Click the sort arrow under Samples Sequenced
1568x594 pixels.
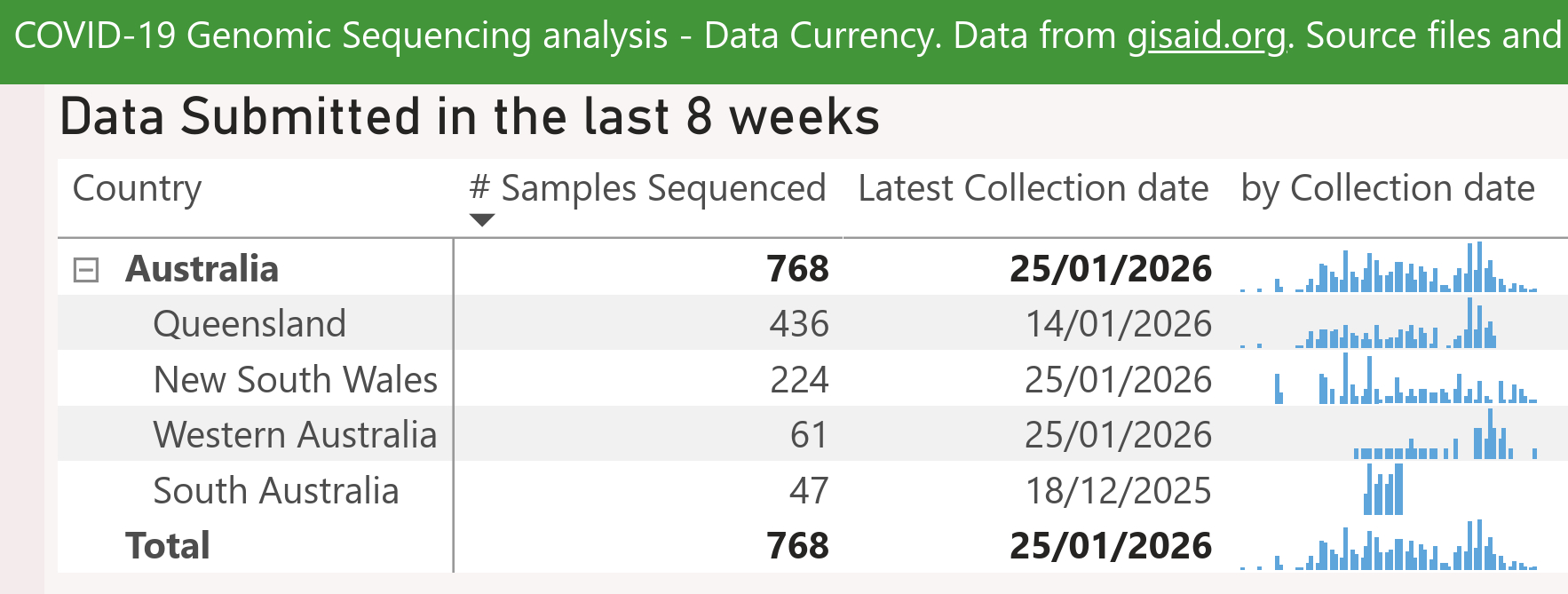[x=481, y=220]
